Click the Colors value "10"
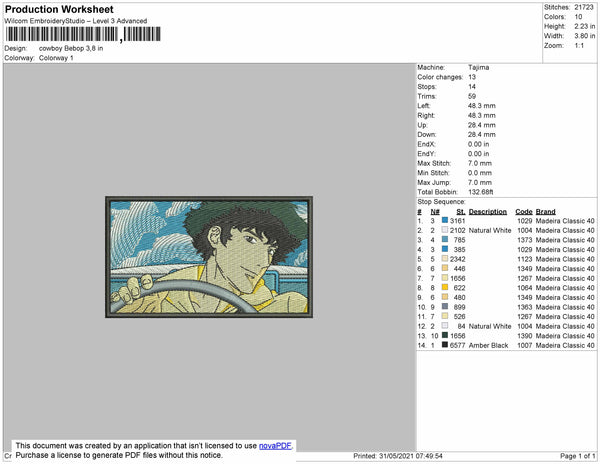Image resolution: width=600 pixels, height=464 pixels. [x=578, y=17]
